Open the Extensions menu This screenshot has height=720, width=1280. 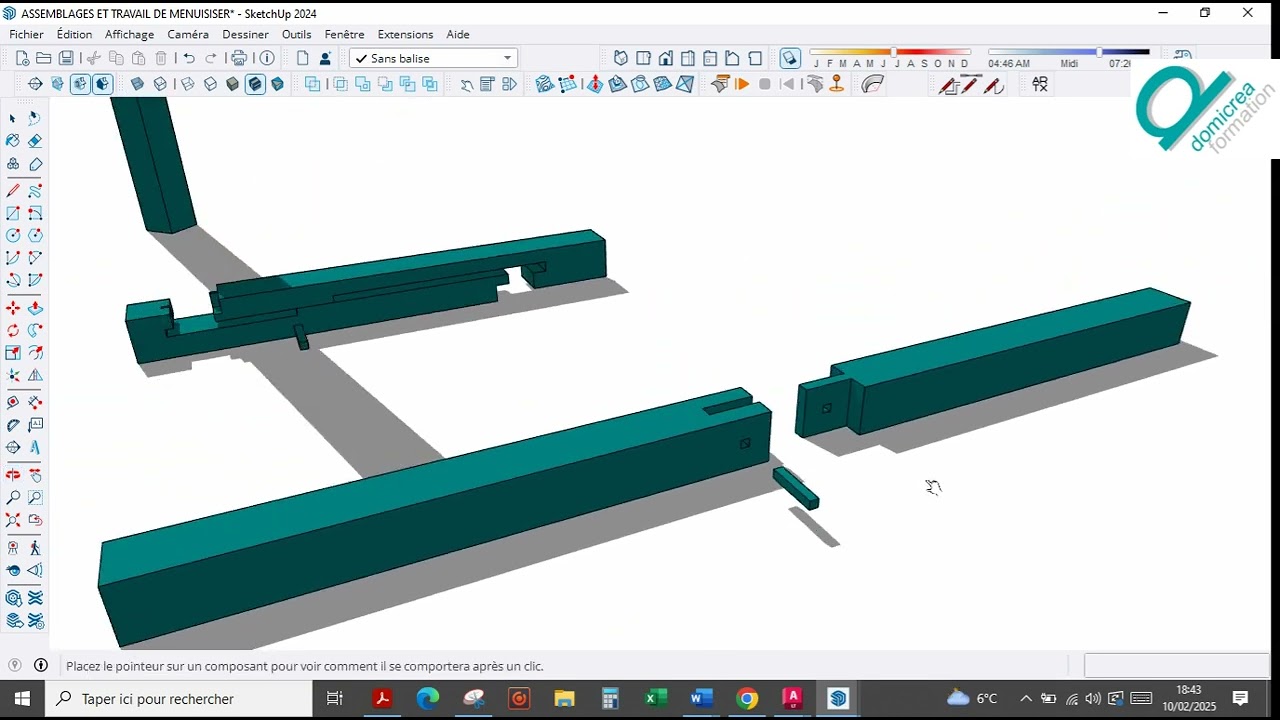coord(406,34)
